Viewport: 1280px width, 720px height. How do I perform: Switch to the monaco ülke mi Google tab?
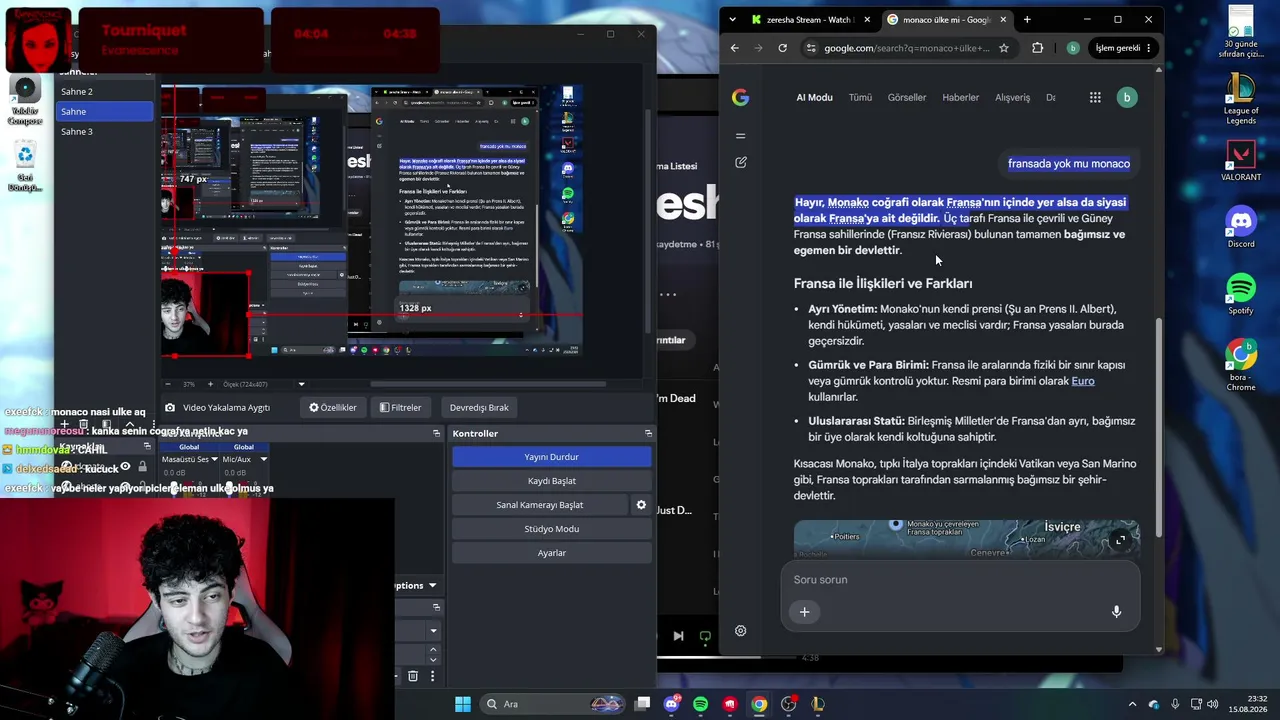(946, 19)
